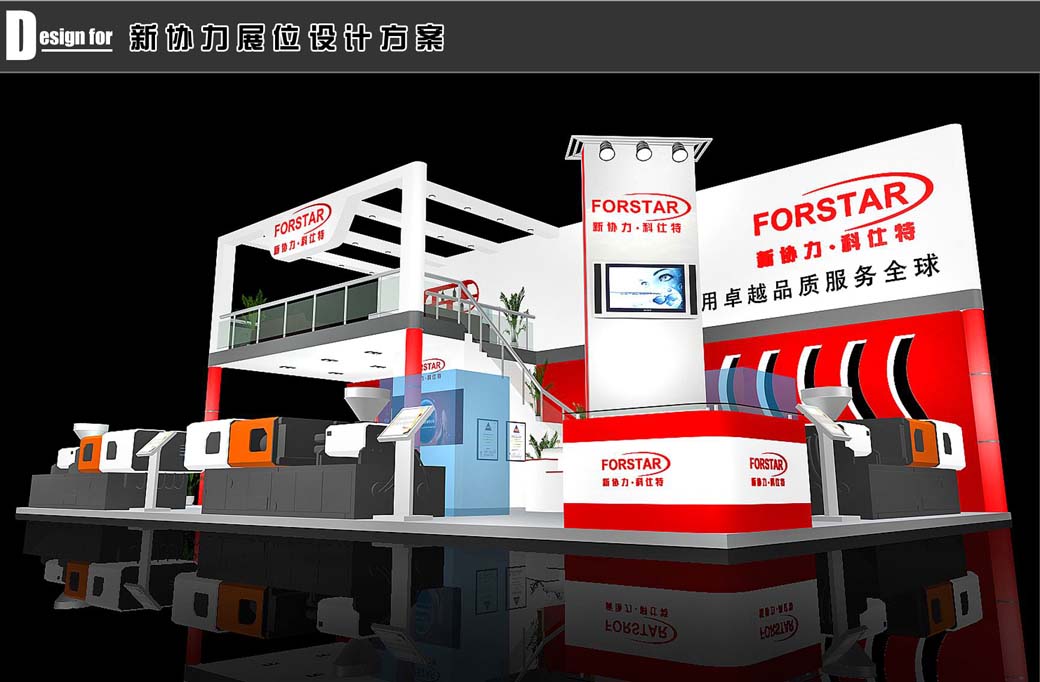Click the FORSTAR logo on counter's right side
Screen dimensions: 1040x682
768,464
